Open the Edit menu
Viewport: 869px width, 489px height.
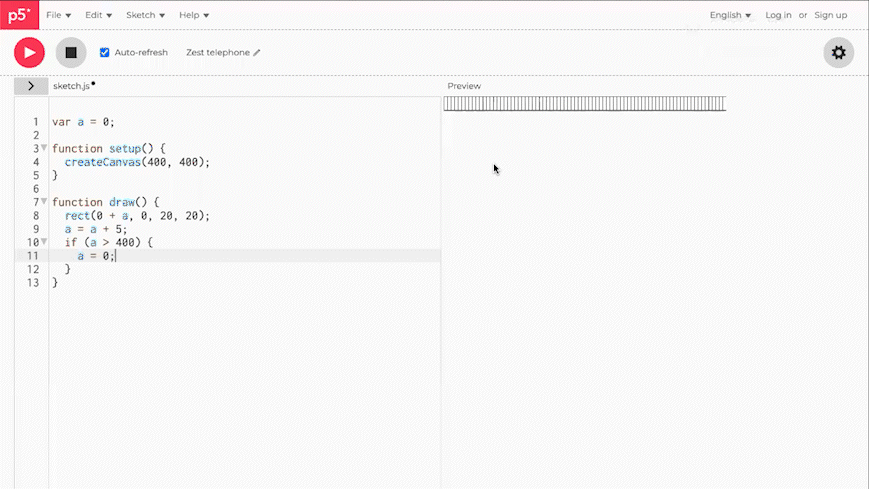point(98,15)
